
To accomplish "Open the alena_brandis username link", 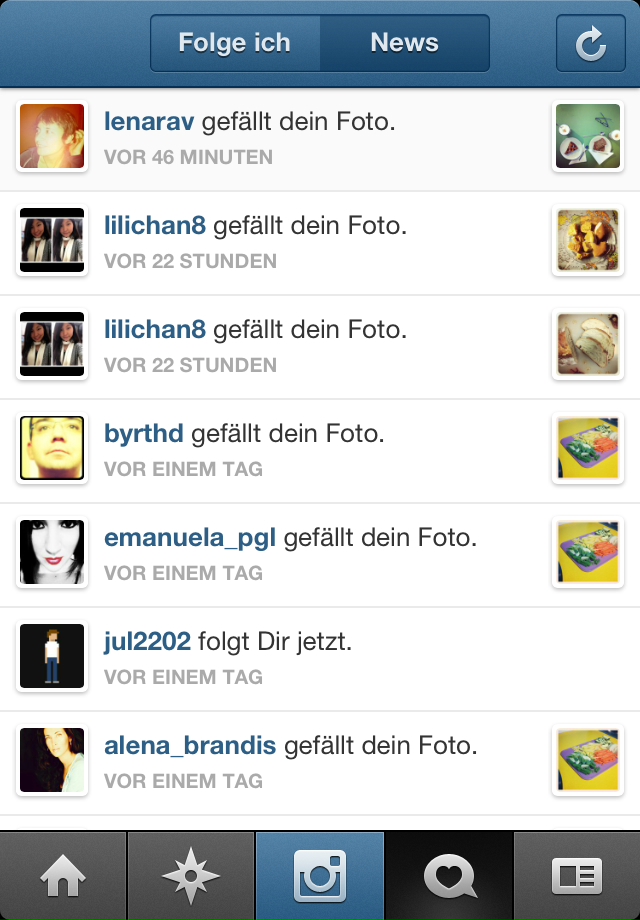I will (x=190, y=746).
